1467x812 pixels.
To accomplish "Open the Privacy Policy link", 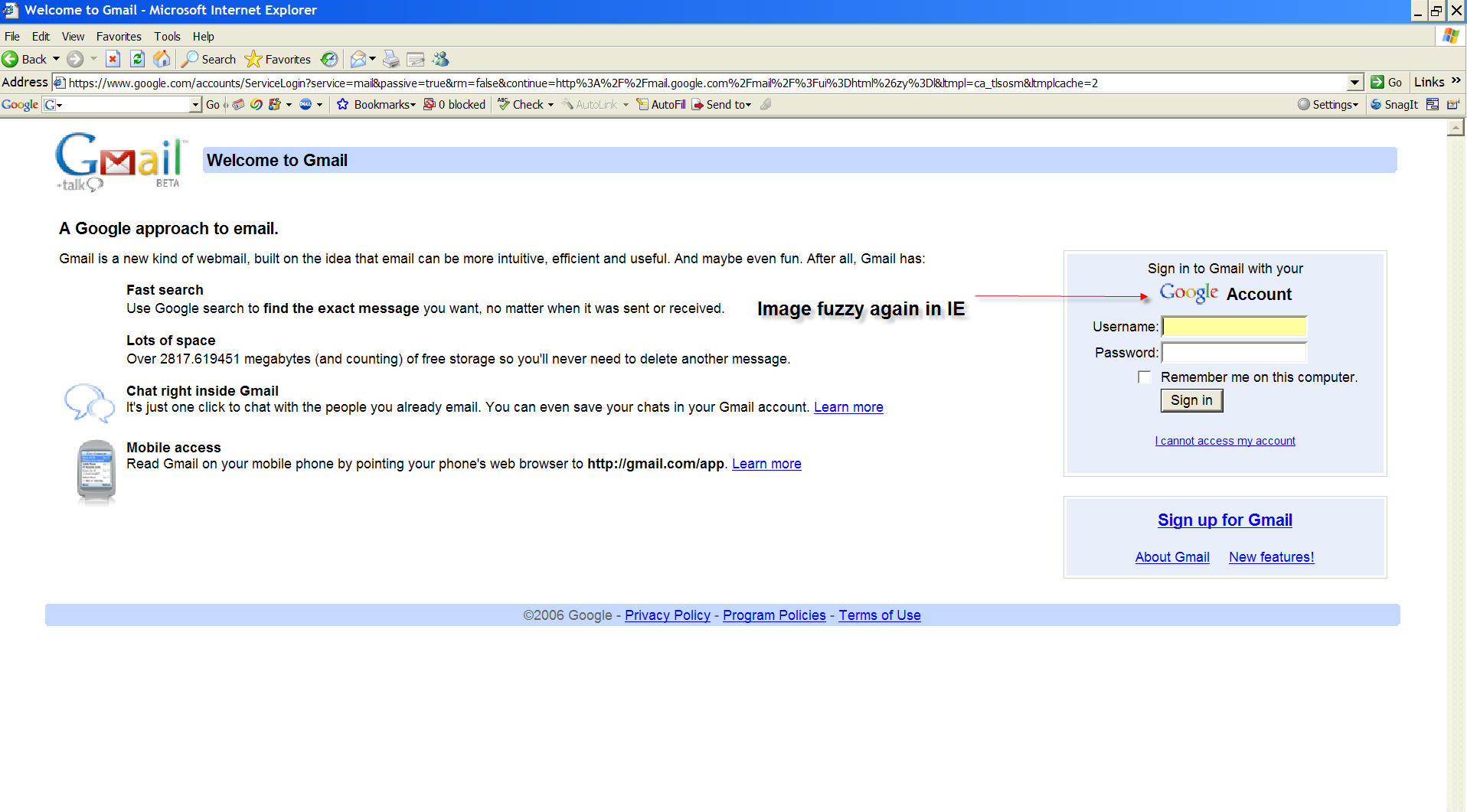I will click(668, 615).
